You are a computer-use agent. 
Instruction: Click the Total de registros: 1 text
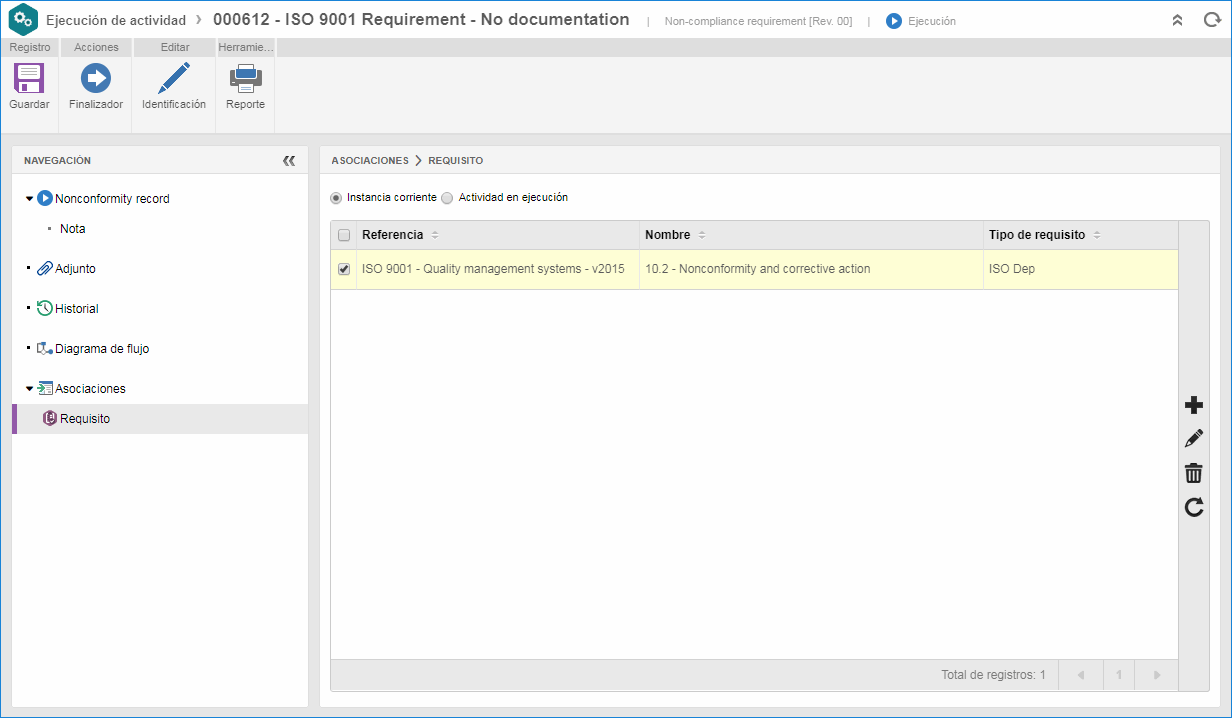[993, 675]
